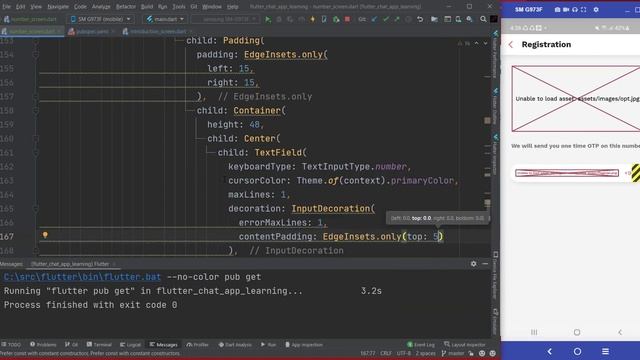640x360 pixels.
Task: Open the App Inspection tool window
Action: (x=304, y=344)
